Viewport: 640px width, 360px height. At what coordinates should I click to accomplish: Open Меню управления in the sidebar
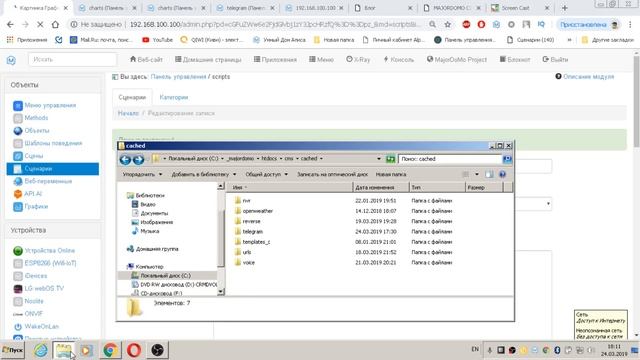coord(50,105)
